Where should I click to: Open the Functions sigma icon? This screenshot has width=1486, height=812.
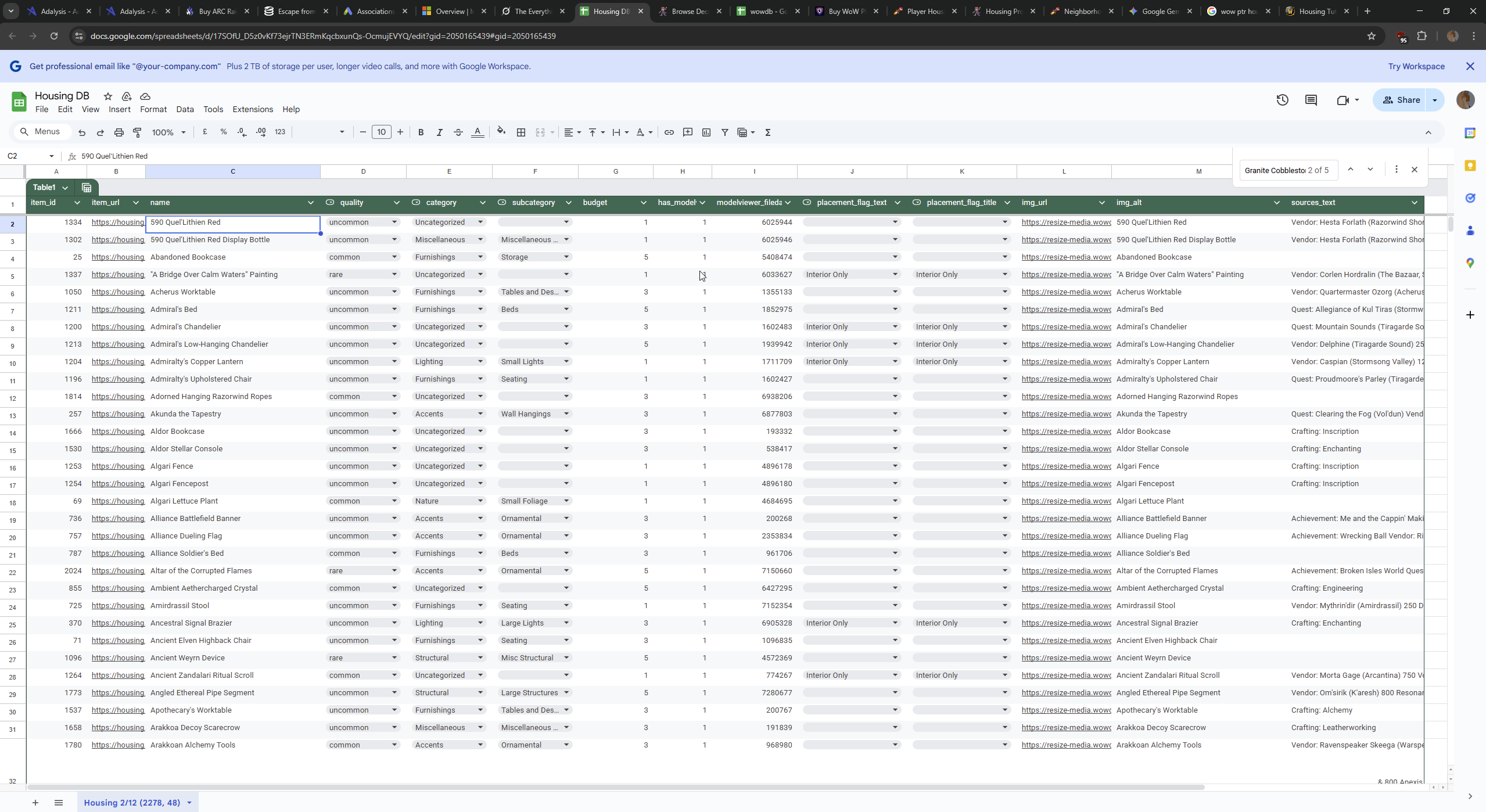[768, 132]
